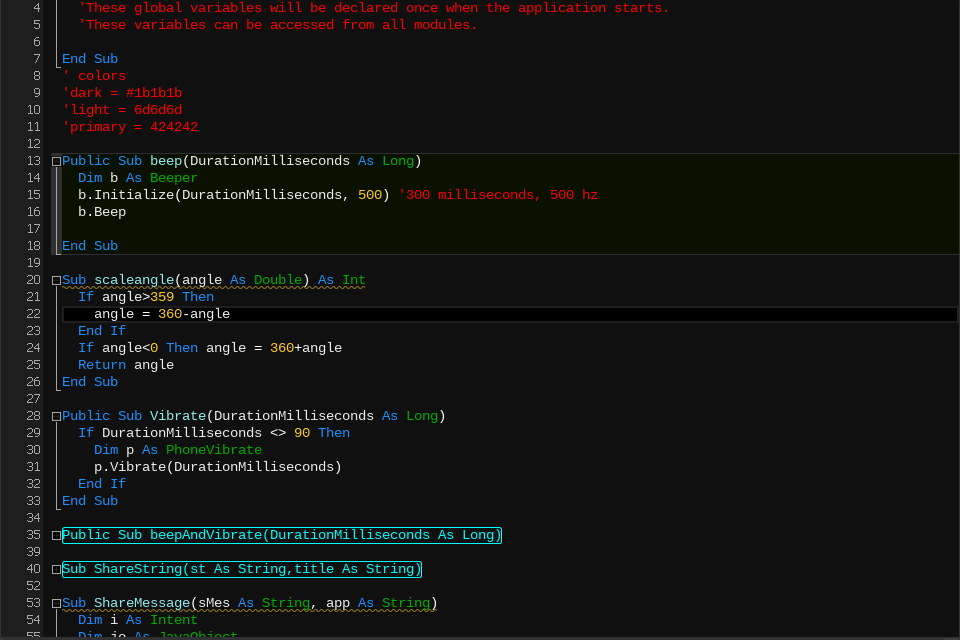Click line number 13 in the gutter

click(34, 161)
